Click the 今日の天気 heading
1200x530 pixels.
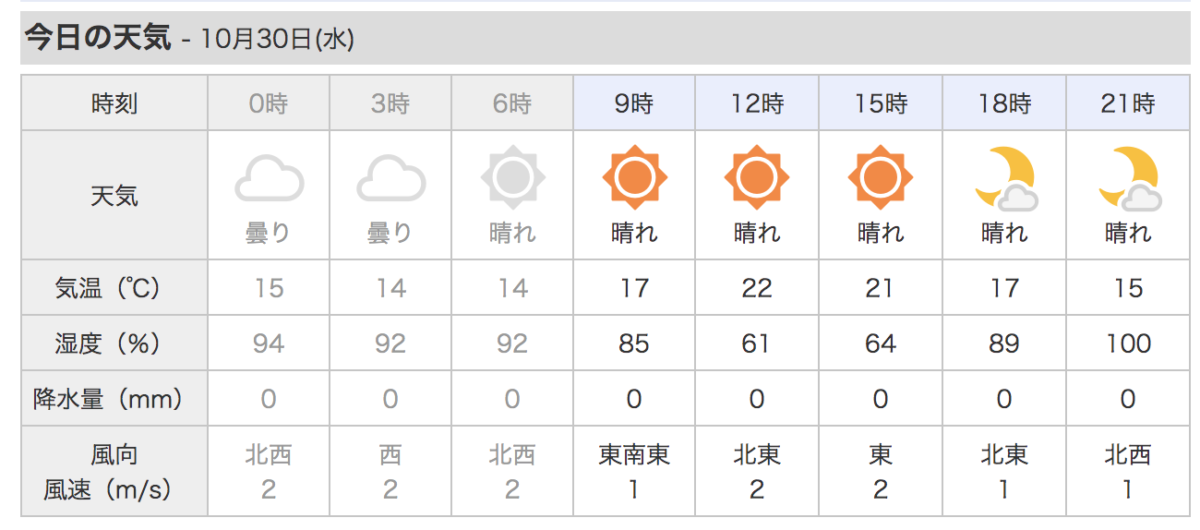point(97,39)
